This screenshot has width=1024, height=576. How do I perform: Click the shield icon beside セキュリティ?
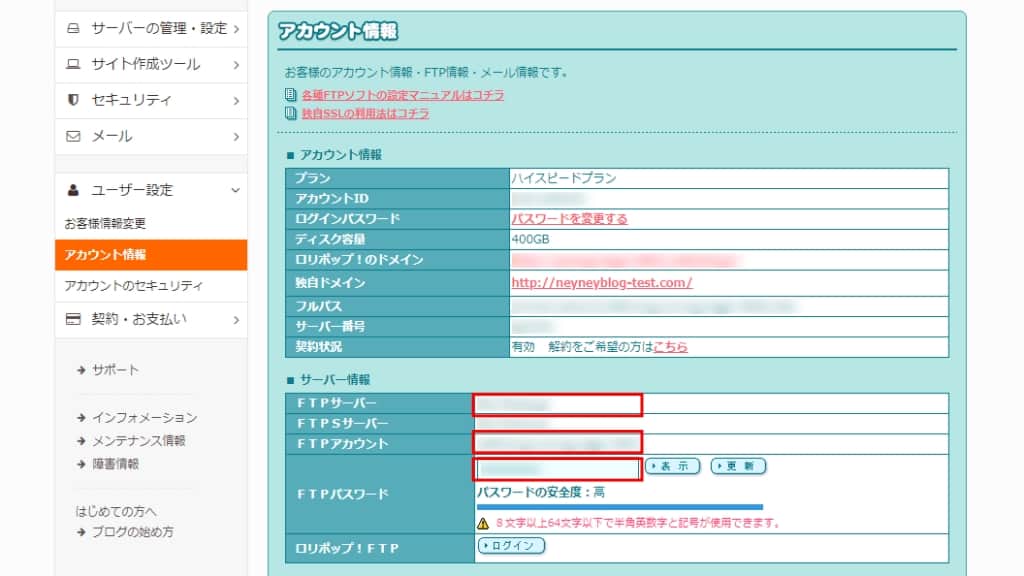click(73, 100)
